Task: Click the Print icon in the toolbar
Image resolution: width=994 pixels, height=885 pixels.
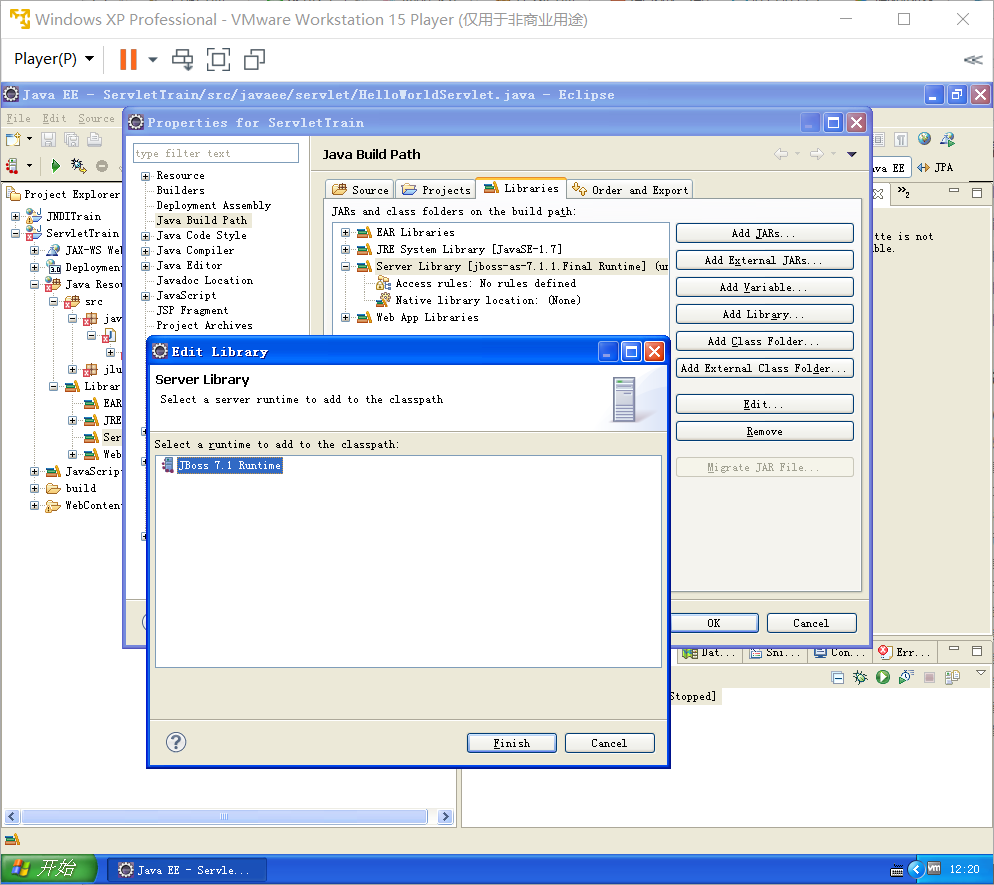Action: pyautogui.click(x=94, y=139)
